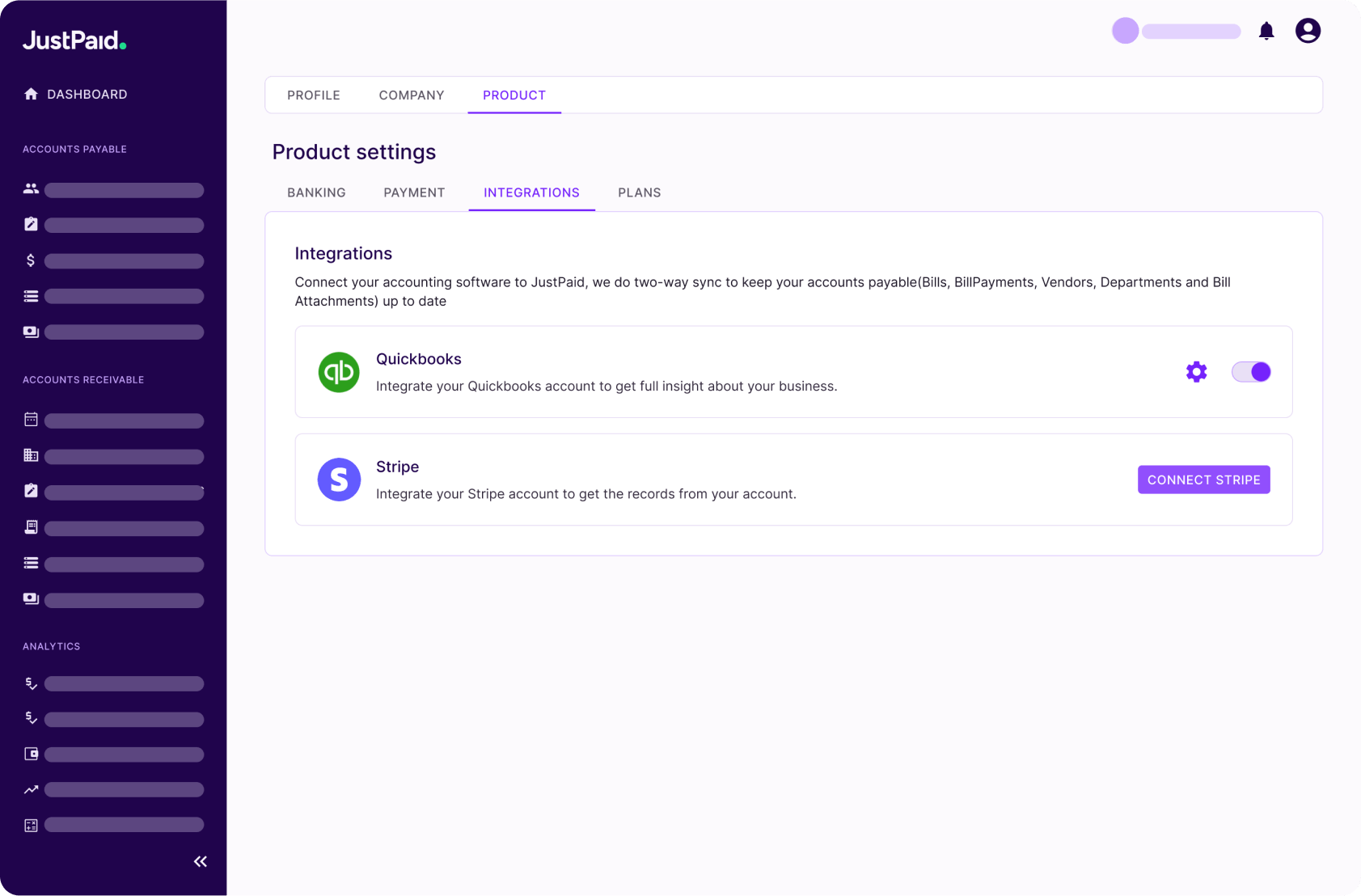Switch to the Payment sub-tab
The width and height of the screenshot is (1361, 896).
(x=414, y=192)
